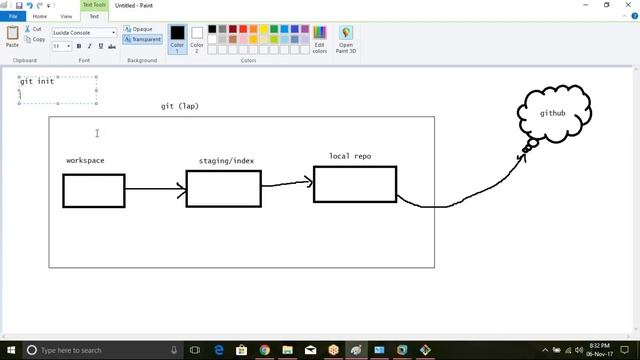Toggle Bold text formatting
The width and height of the screenshot is (640, 360).
click(79, 46)
